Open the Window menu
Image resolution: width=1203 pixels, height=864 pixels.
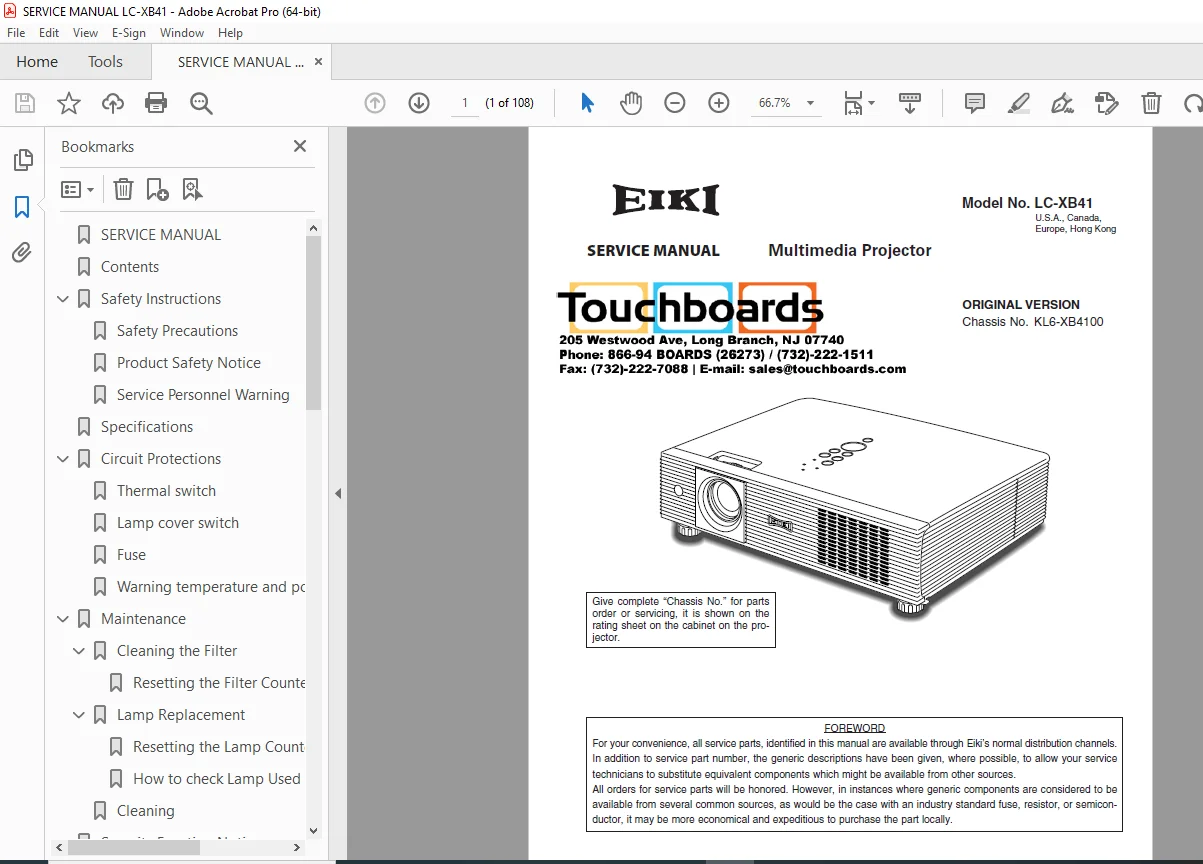182,33
